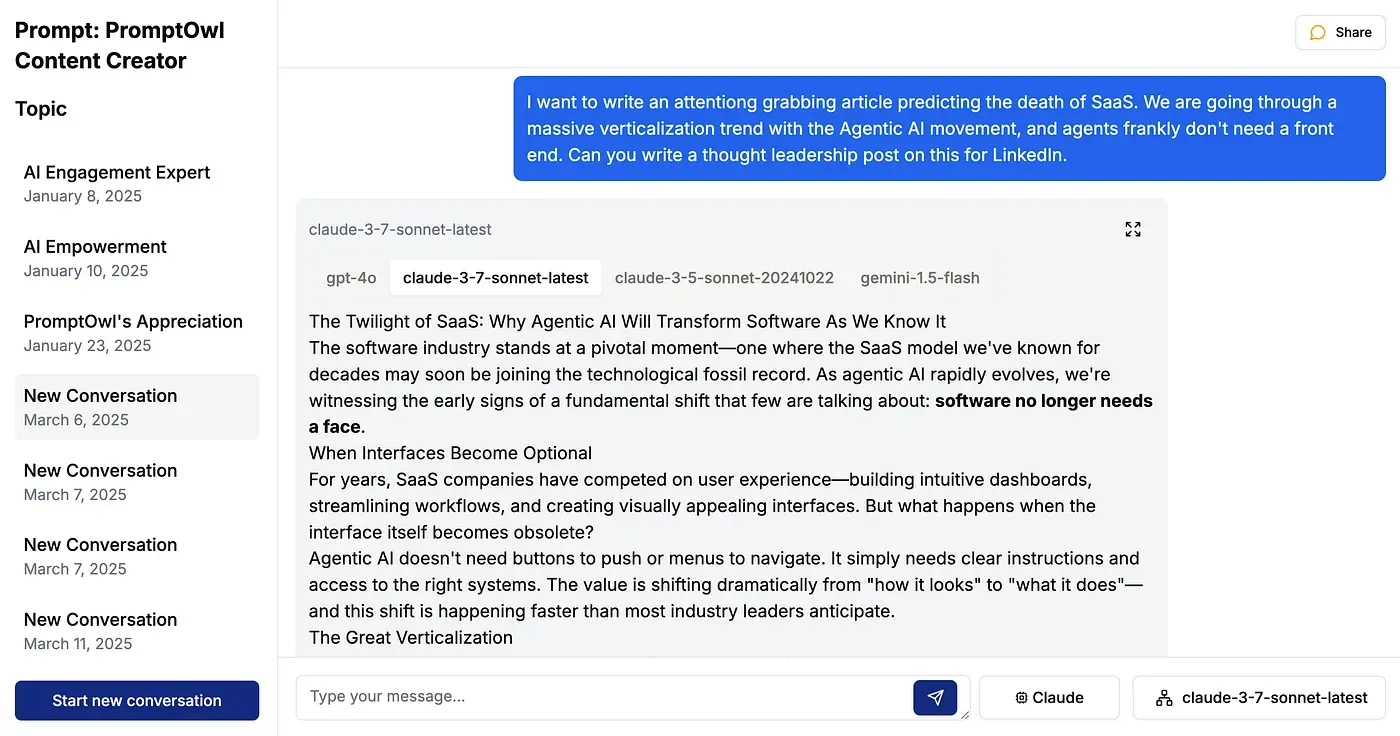Open the Claude provider selector
Viewport: 1400px width, 736px height.
pos(1049,698)
